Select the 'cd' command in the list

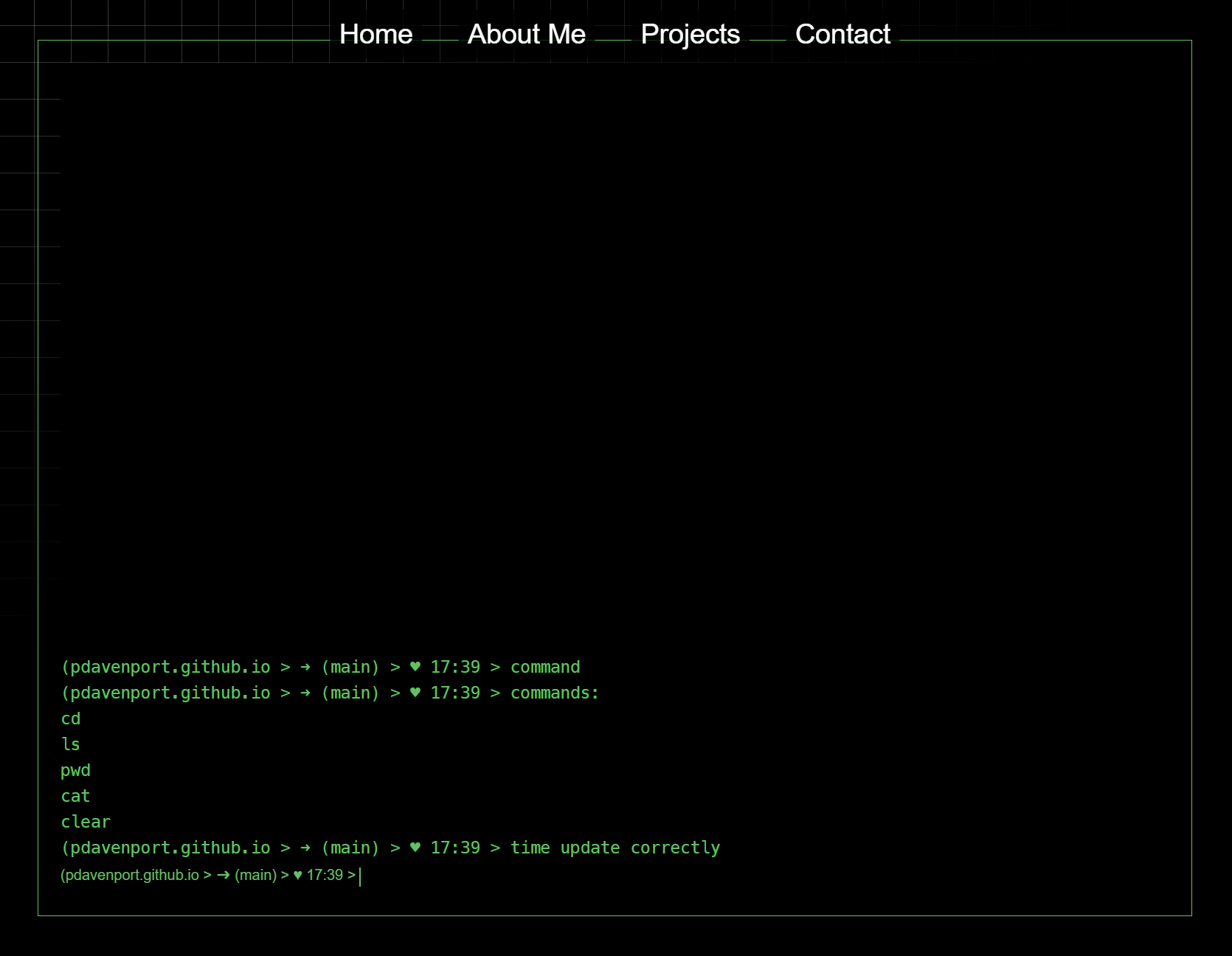click(71, 718)
